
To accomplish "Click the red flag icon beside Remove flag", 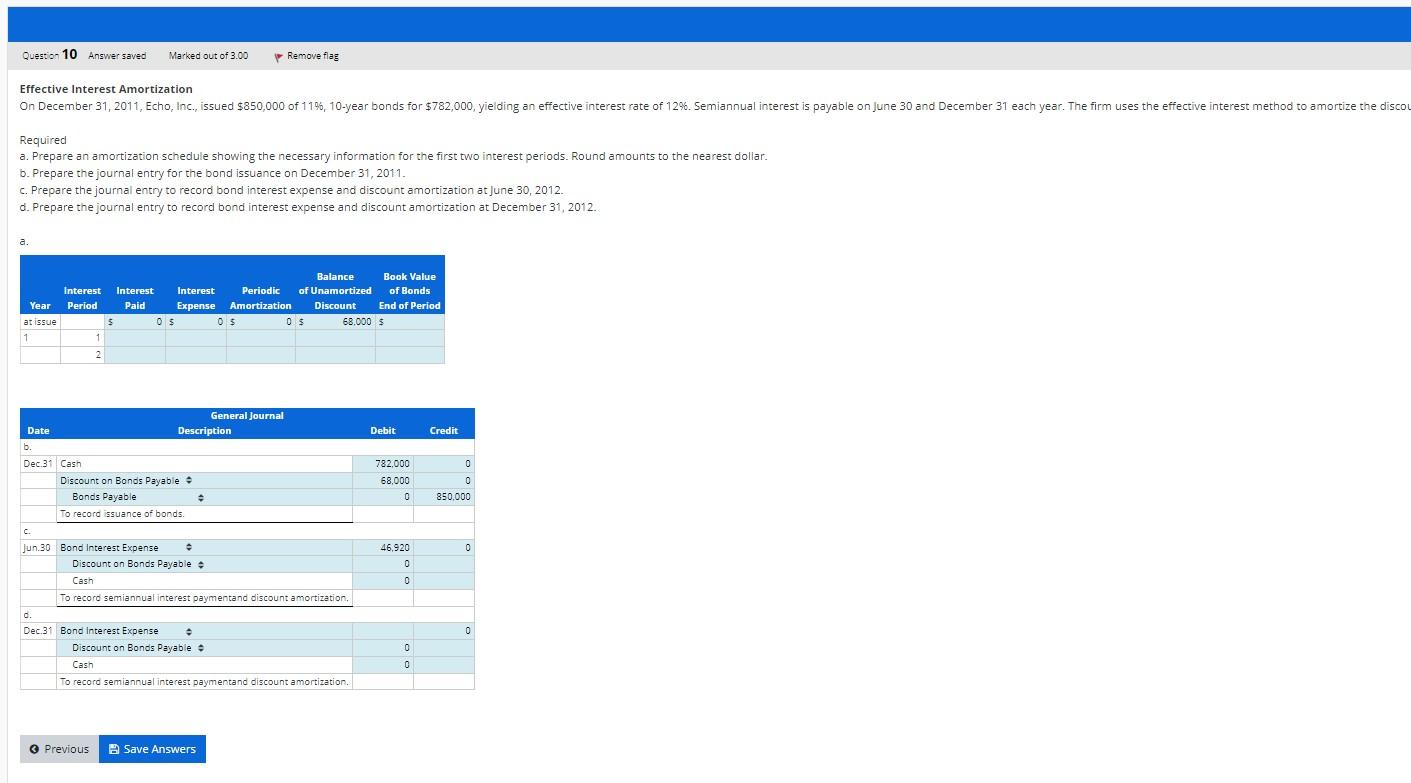I will (277, 56).
